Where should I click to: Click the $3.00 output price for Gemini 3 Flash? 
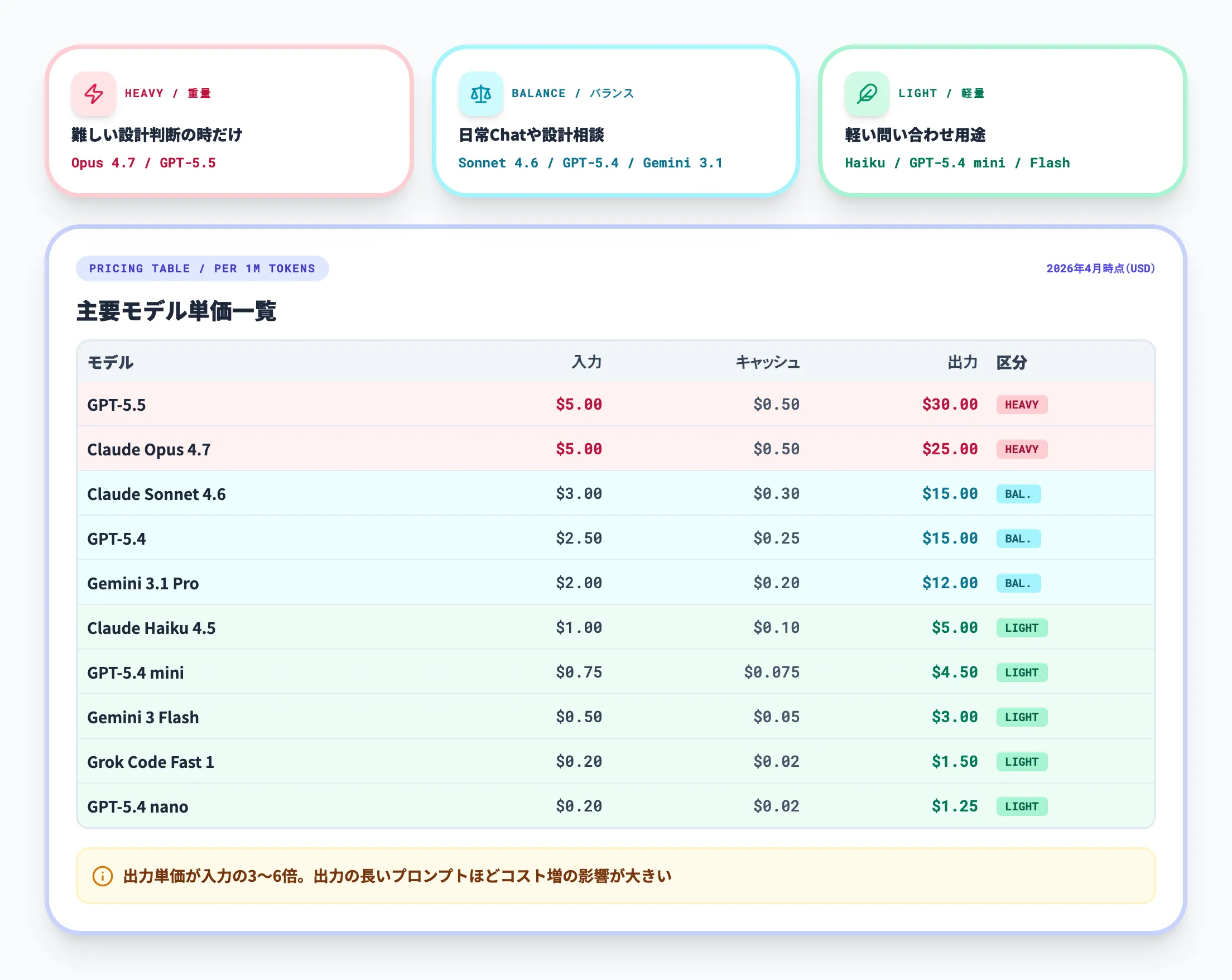(955, 717)
